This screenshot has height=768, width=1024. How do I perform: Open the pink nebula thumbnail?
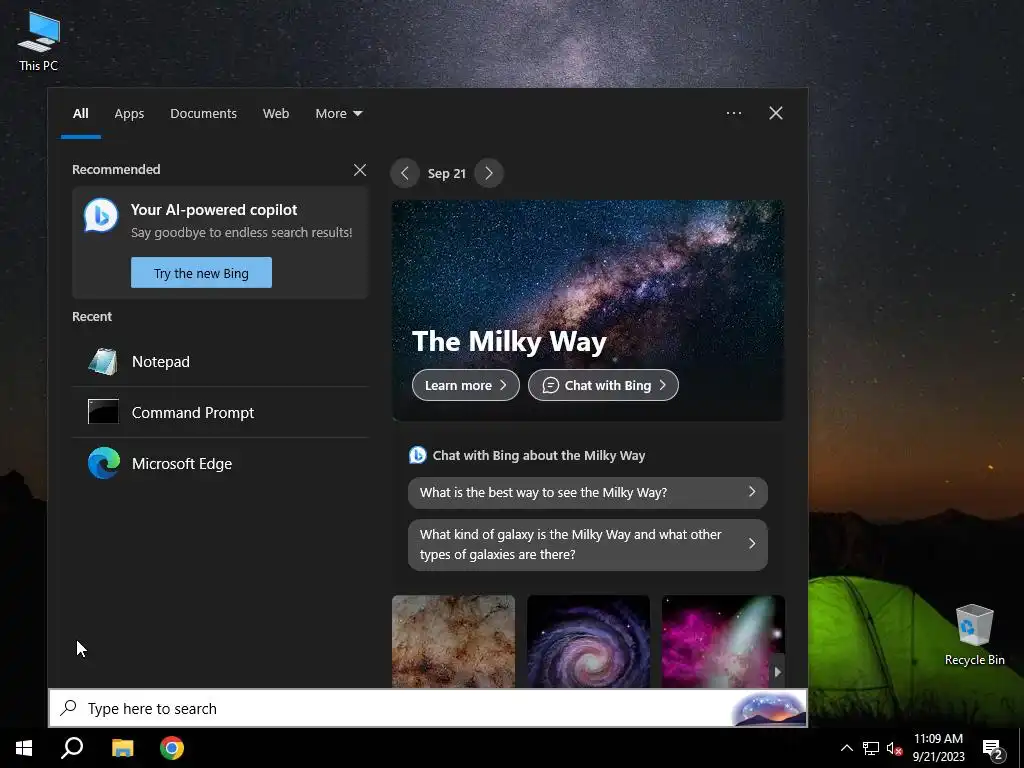(x=723, y=641)
